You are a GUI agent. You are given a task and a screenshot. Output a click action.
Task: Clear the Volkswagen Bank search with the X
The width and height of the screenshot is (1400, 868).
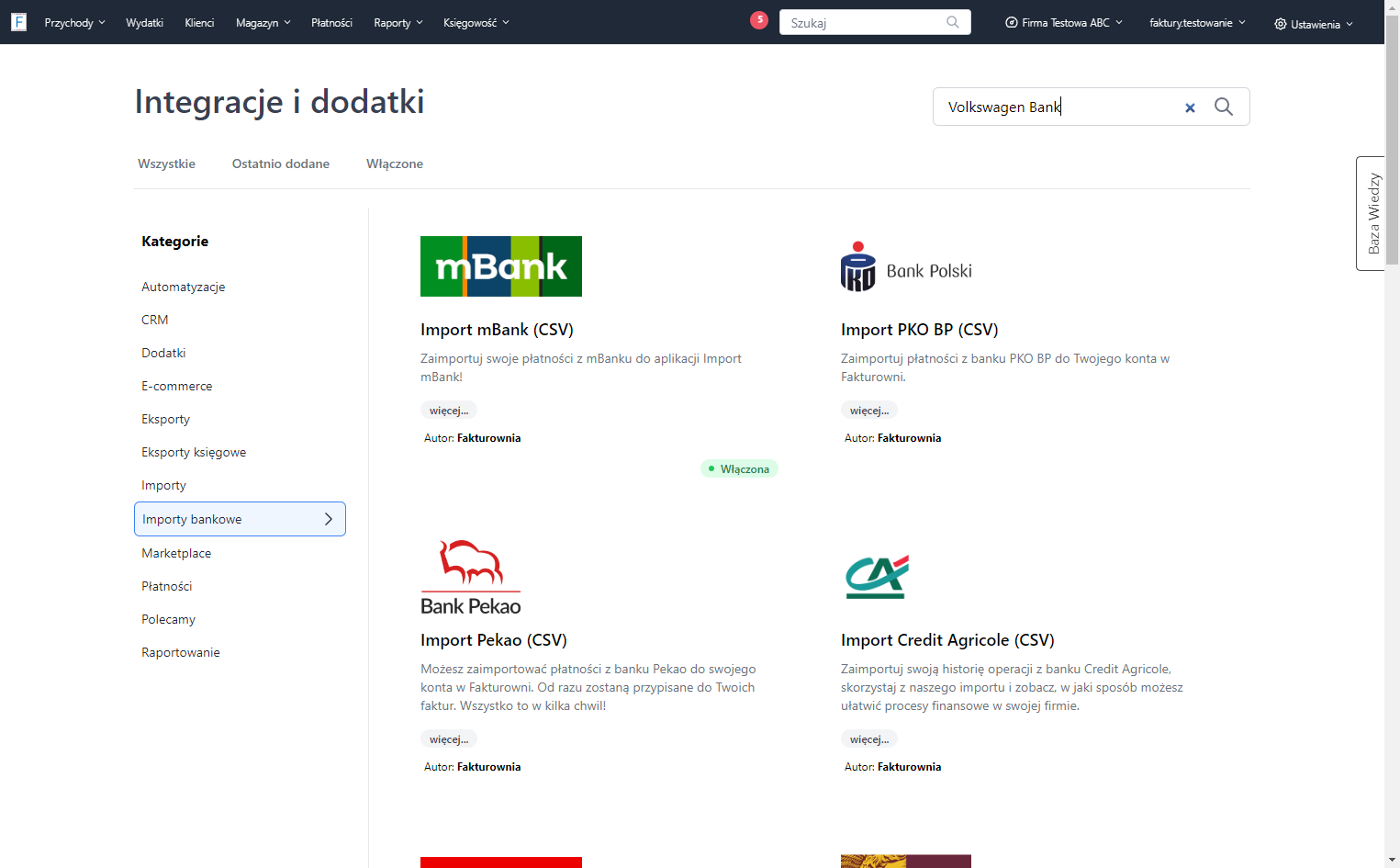point(1190,107)
